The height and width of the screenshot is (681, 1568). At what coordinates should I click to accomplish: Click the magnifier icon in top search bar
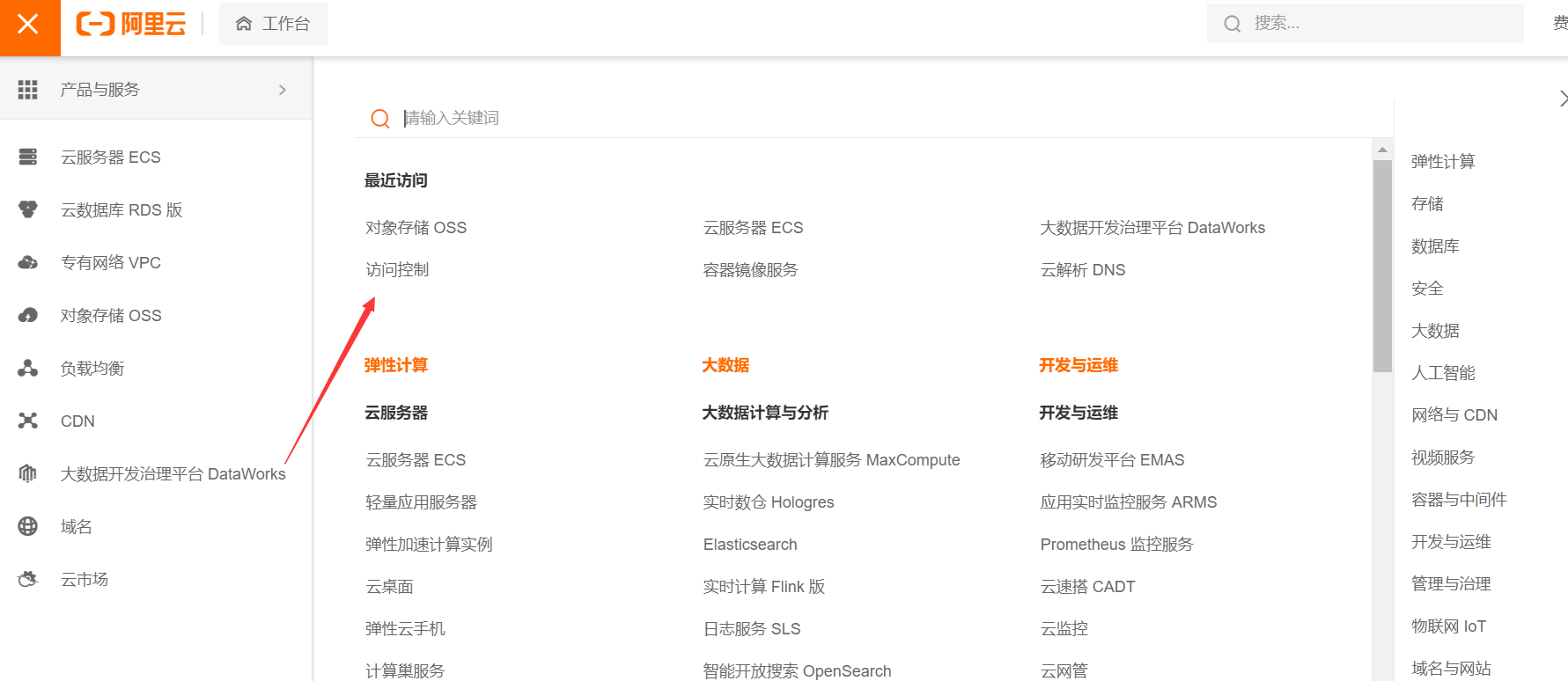(1233, 24)
